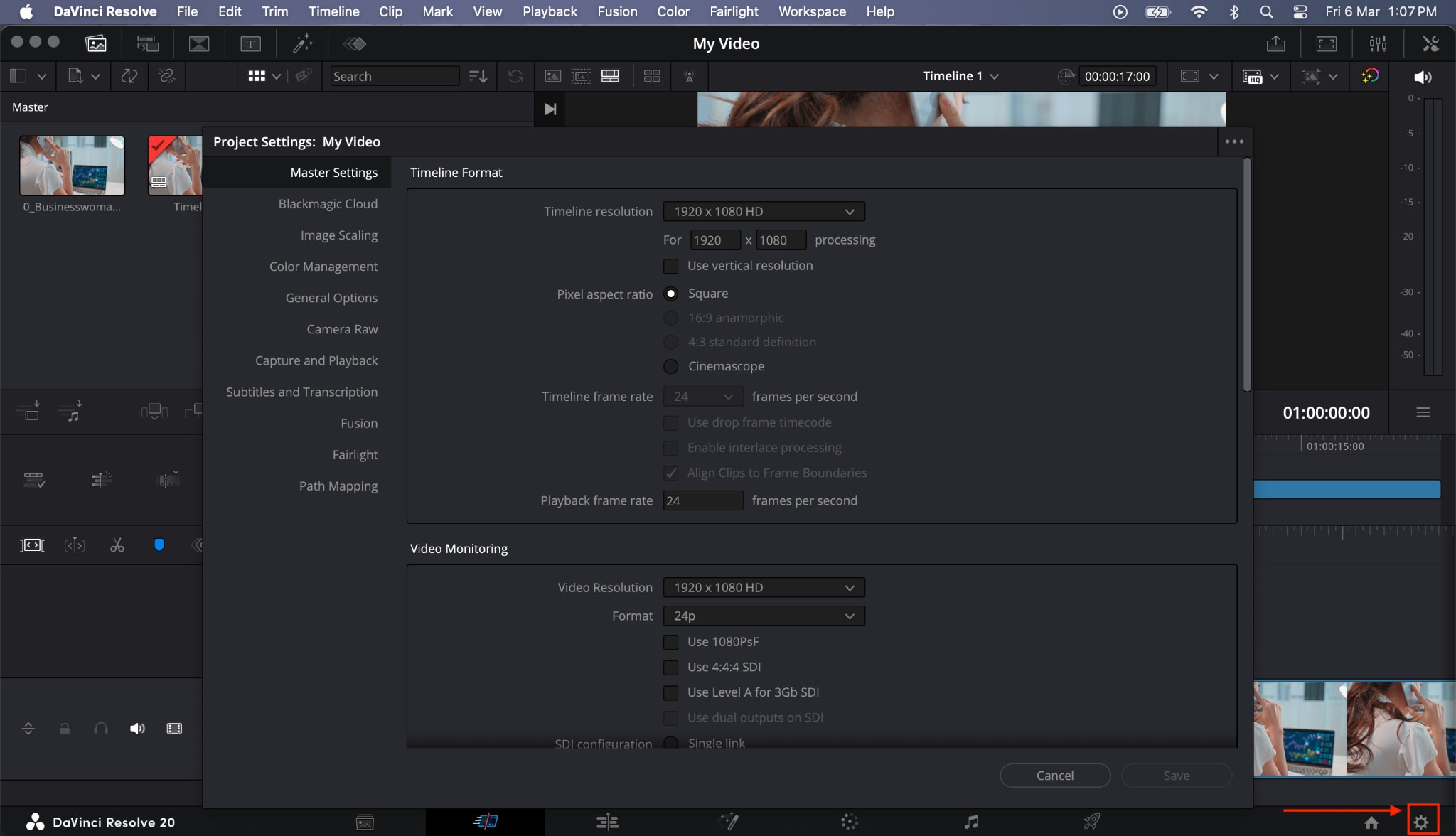The width and height of the screenshot is (1456, 836).
Task: Open the video monitoring Format dropdown
Action: coord(763,616)
